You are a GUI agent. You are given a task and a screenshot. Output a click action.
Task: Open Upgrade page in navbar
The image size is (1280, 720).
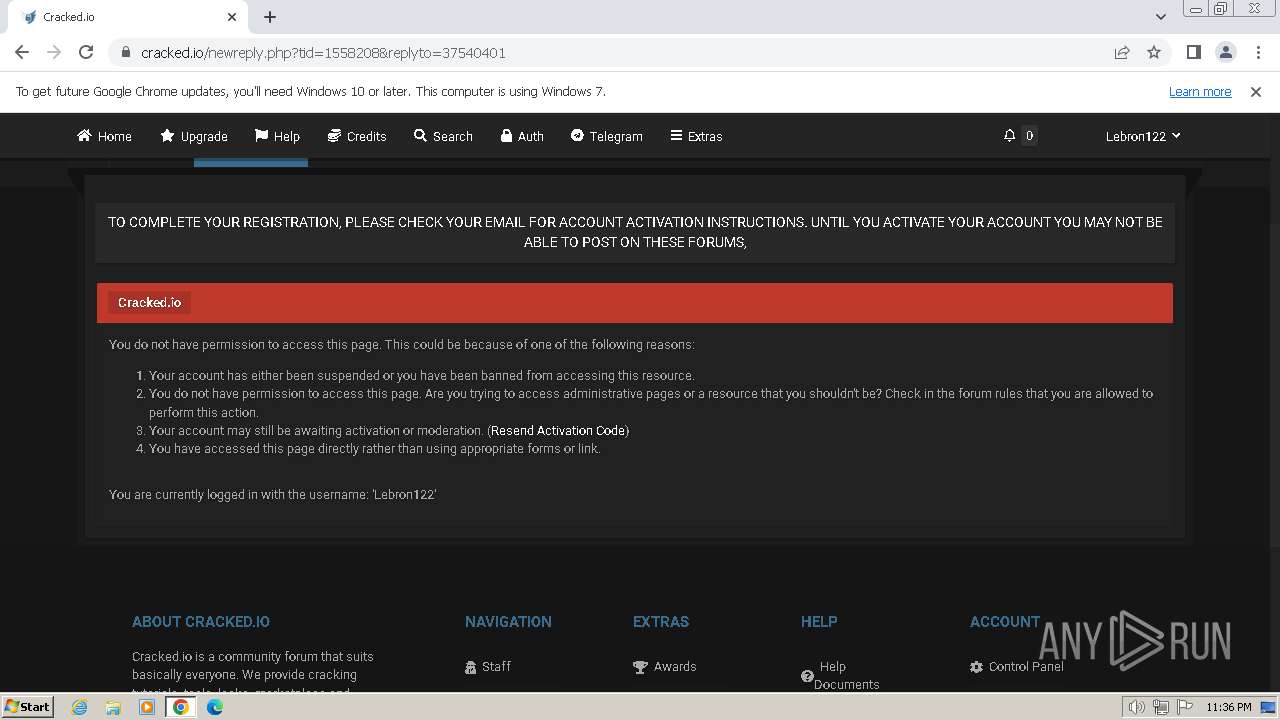tap(194, 136)
